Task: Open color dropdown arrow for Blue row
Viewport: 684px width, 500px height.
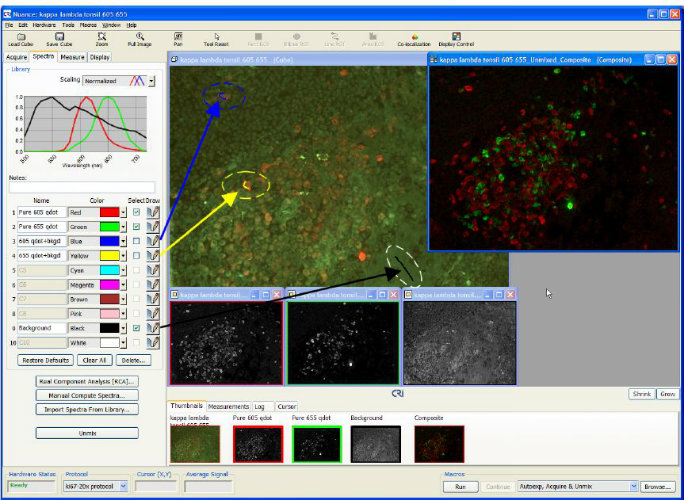Action: pos(123,241)
